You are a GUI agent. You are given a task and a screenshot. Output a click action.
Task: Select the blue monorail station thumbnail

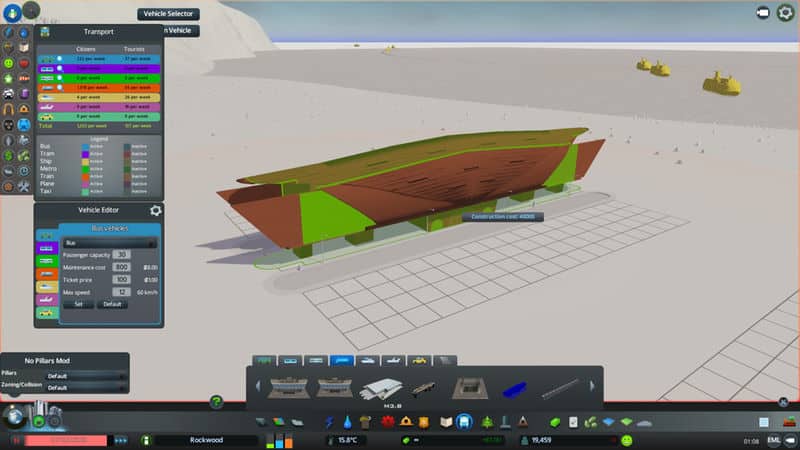tap(512, 386)
